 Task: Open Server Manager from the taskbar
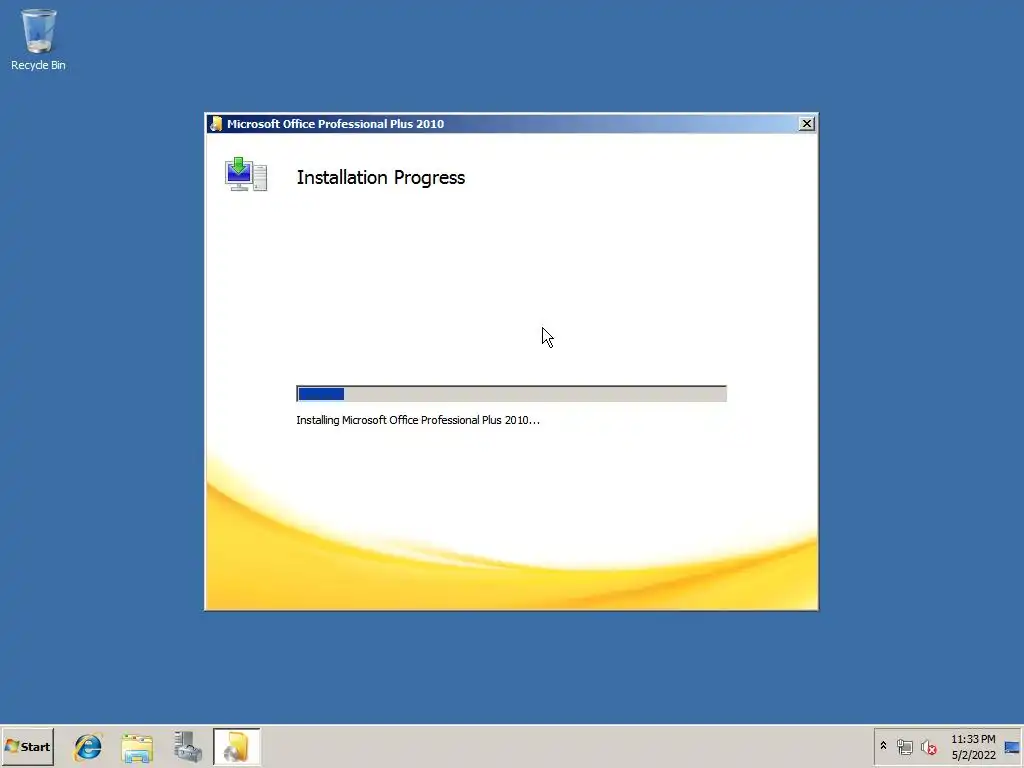(187, 747)
